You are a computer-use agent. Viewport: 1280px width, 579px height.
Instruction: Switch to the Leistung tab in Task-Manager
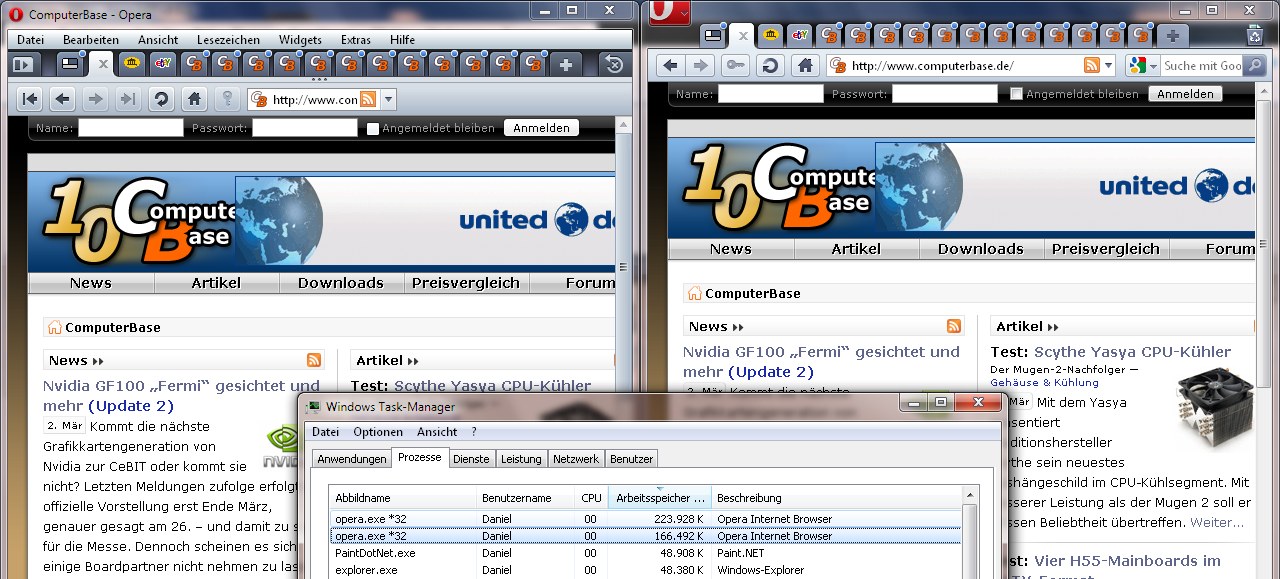[x=521, y=459]
